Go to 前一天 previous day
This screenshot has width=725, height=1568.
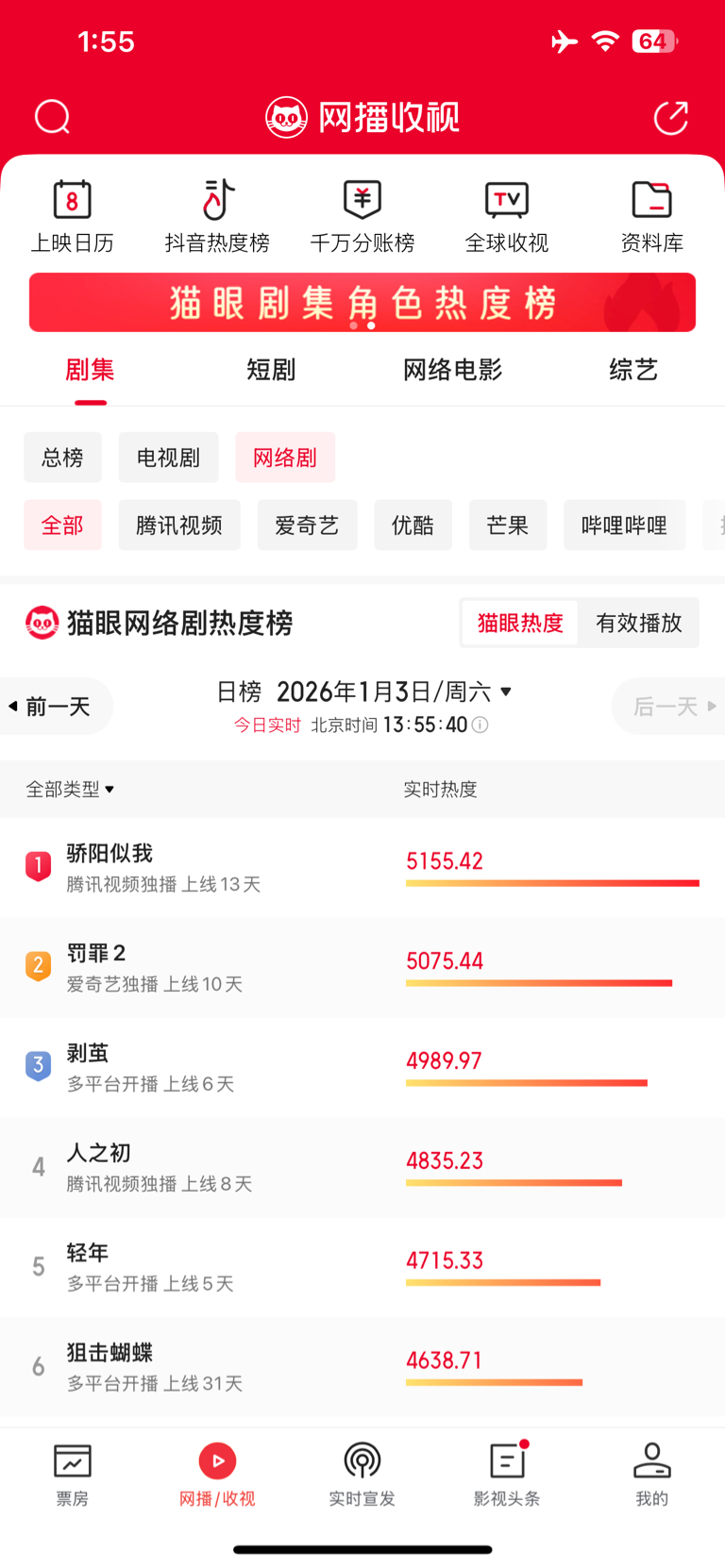(x=57, y=706)
